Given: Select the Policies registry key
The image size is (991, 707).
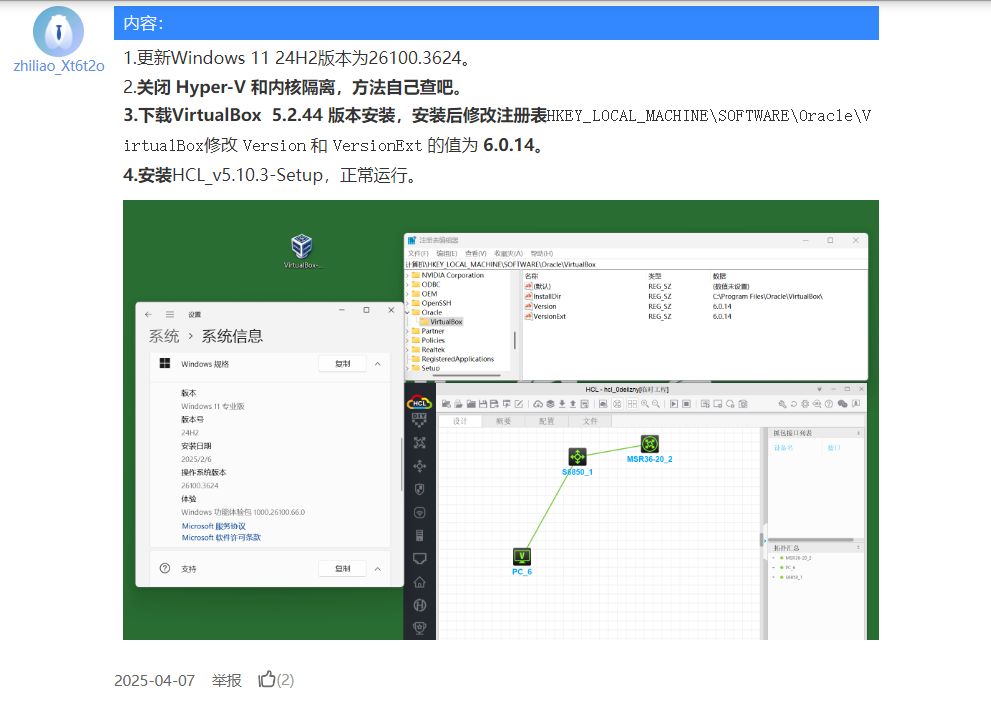Looking at the screenshot, I should (x=428, y=340).
